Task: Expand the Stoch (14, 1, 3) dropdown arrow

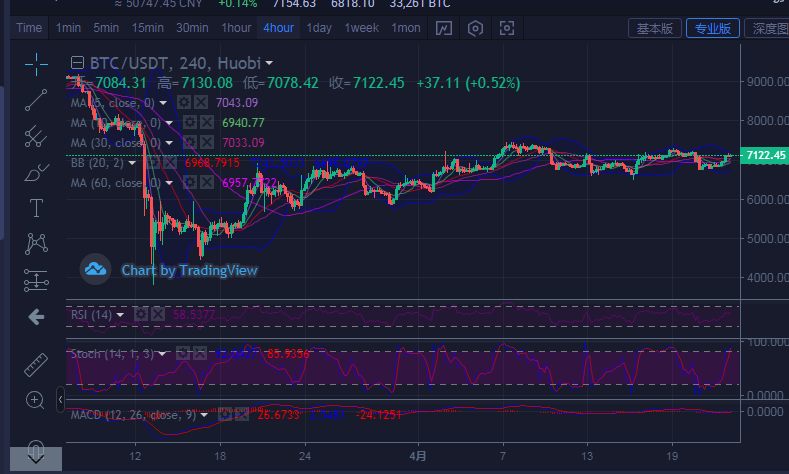Action: click(x=162, y=354)
